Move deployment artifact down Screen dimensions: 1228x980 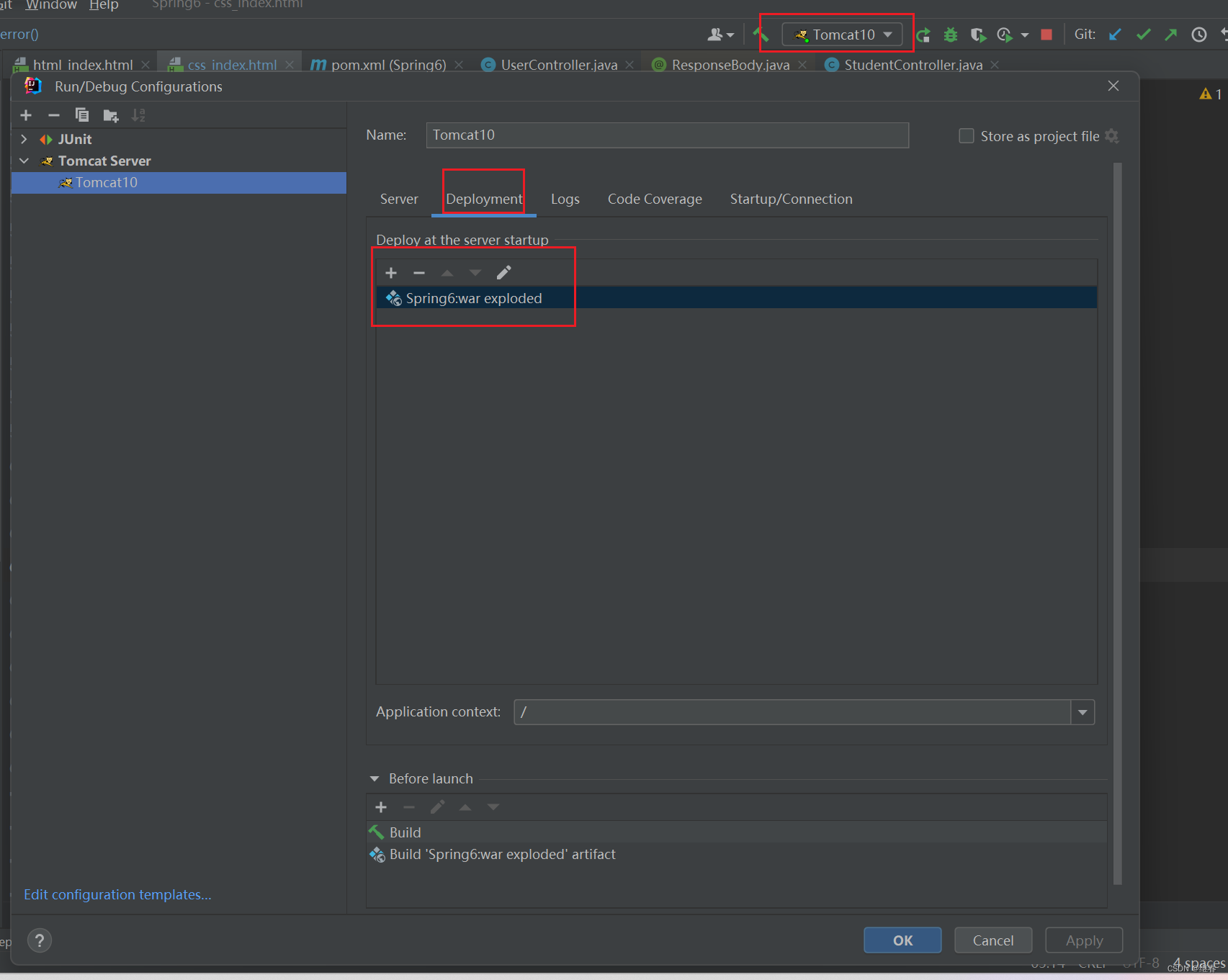tap(475, 273)
